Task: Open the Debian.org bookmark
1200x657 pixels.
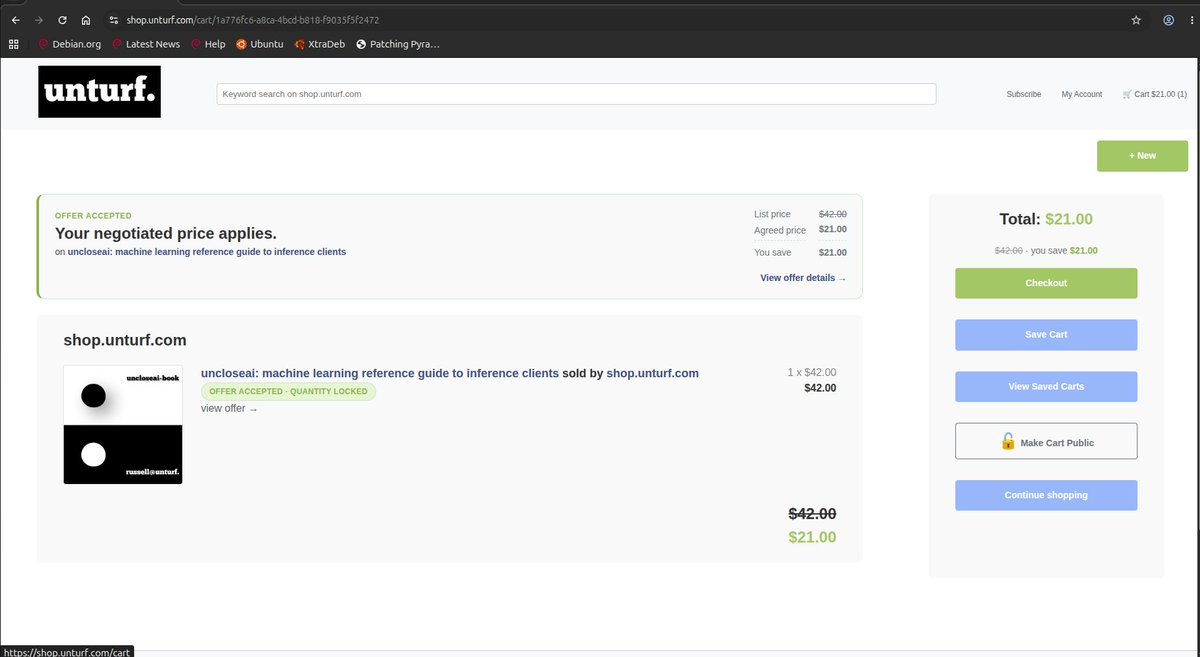Action: (x=70, y=44)
